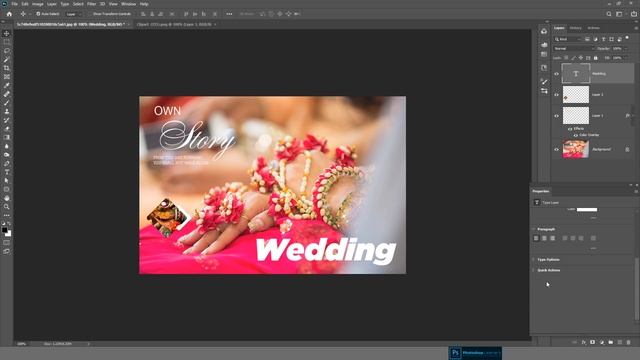Enable Show Transform Controls checkbox
Viewport: 640px width, 360px height.
tap(91, 14)
